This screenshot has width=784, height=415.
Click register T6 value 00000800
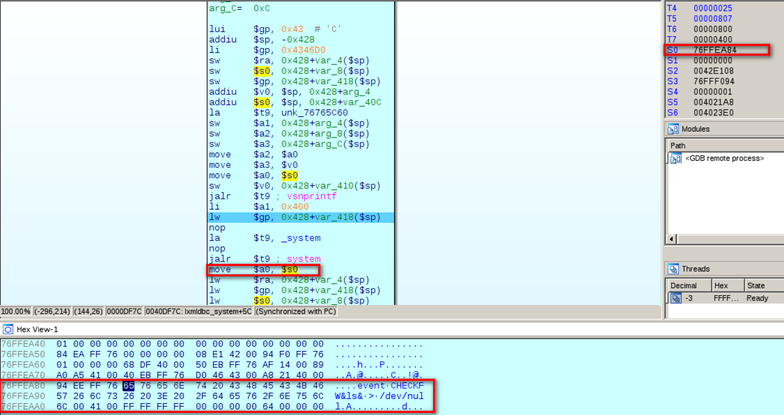click(712, 29)
